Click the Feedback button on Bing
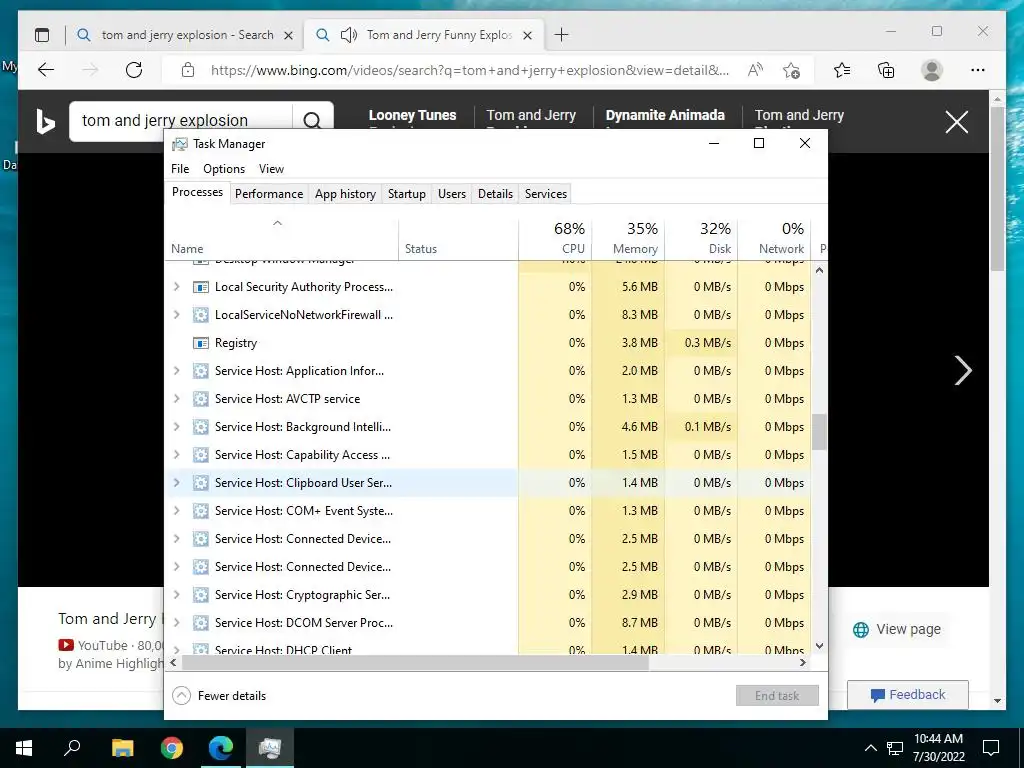 click(908, 695)
